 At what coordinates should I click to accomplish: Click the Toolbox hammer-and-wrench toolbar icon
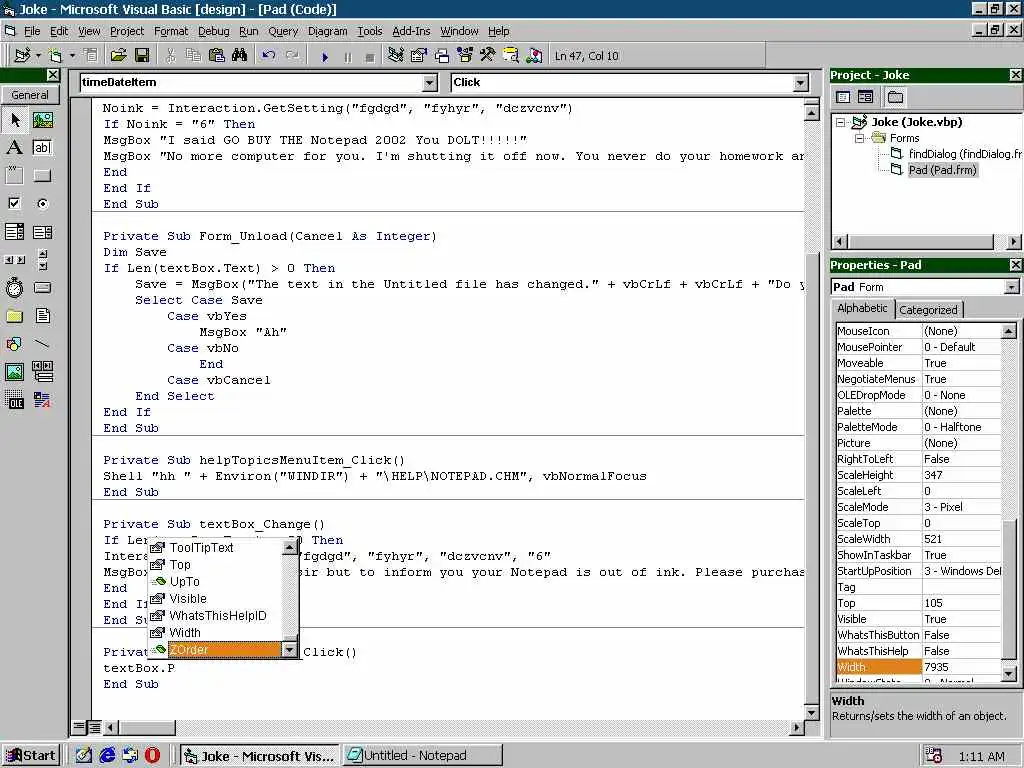point(487,56)
